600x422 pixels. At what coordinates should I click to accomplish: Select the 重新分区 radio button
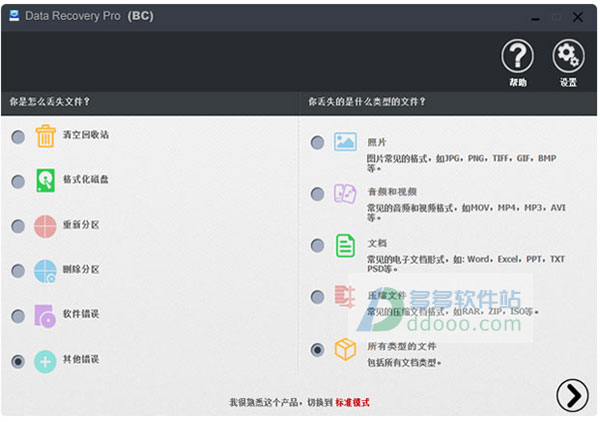tap(18, 226)
